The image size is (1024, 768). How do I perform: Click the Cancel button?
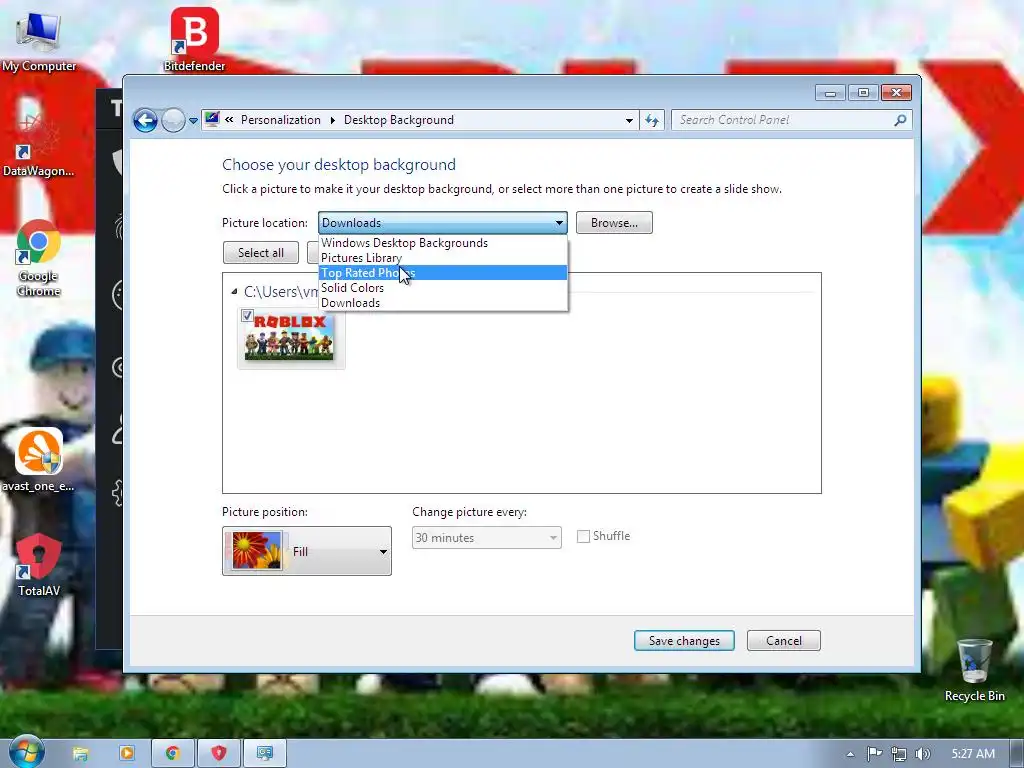point(784,641)
